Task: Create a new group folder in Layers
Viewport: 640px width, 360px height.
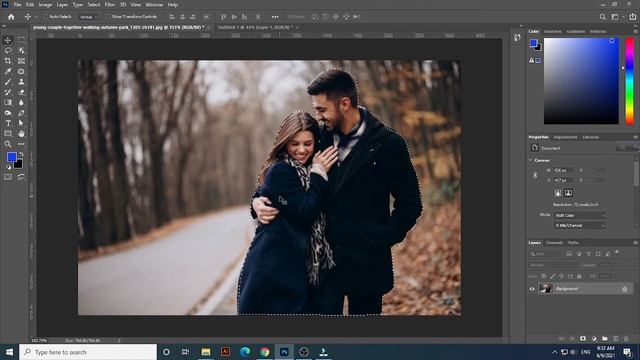Action: [604, 339]
